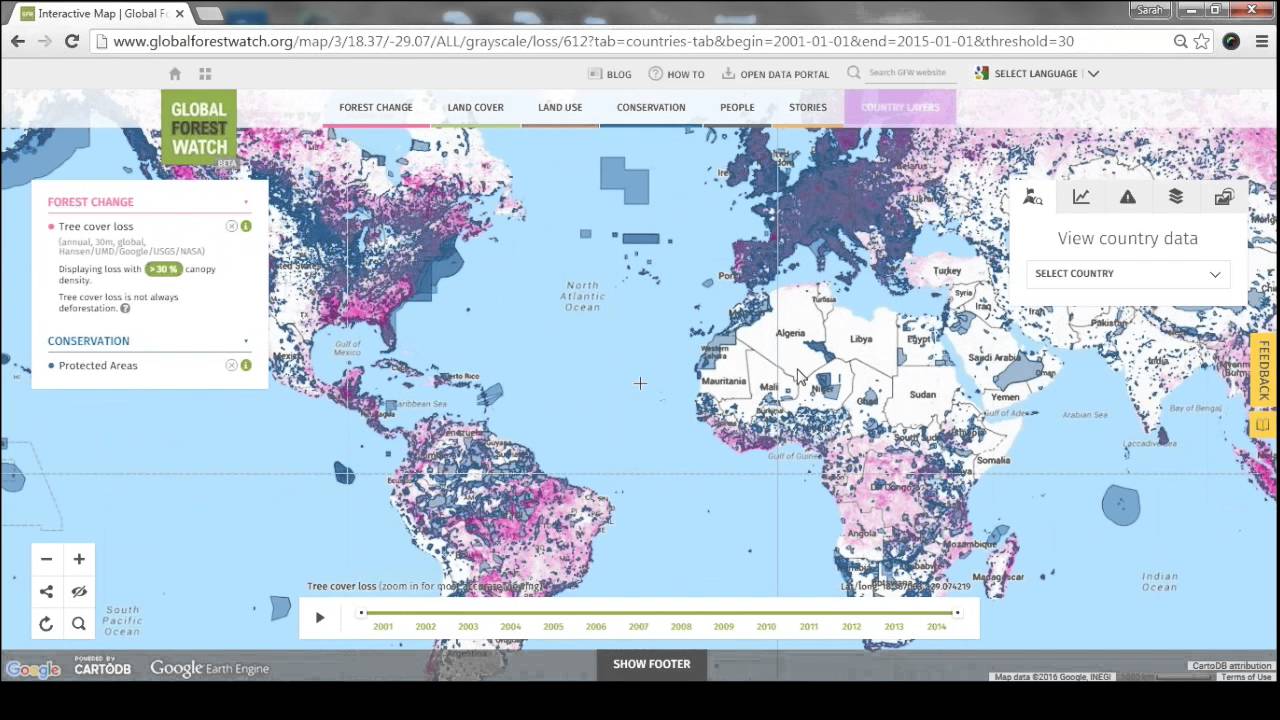Viewport: 1280px width, 720px height.
Task: Select the Interactive Map browser tab
Action: [101, 13]
